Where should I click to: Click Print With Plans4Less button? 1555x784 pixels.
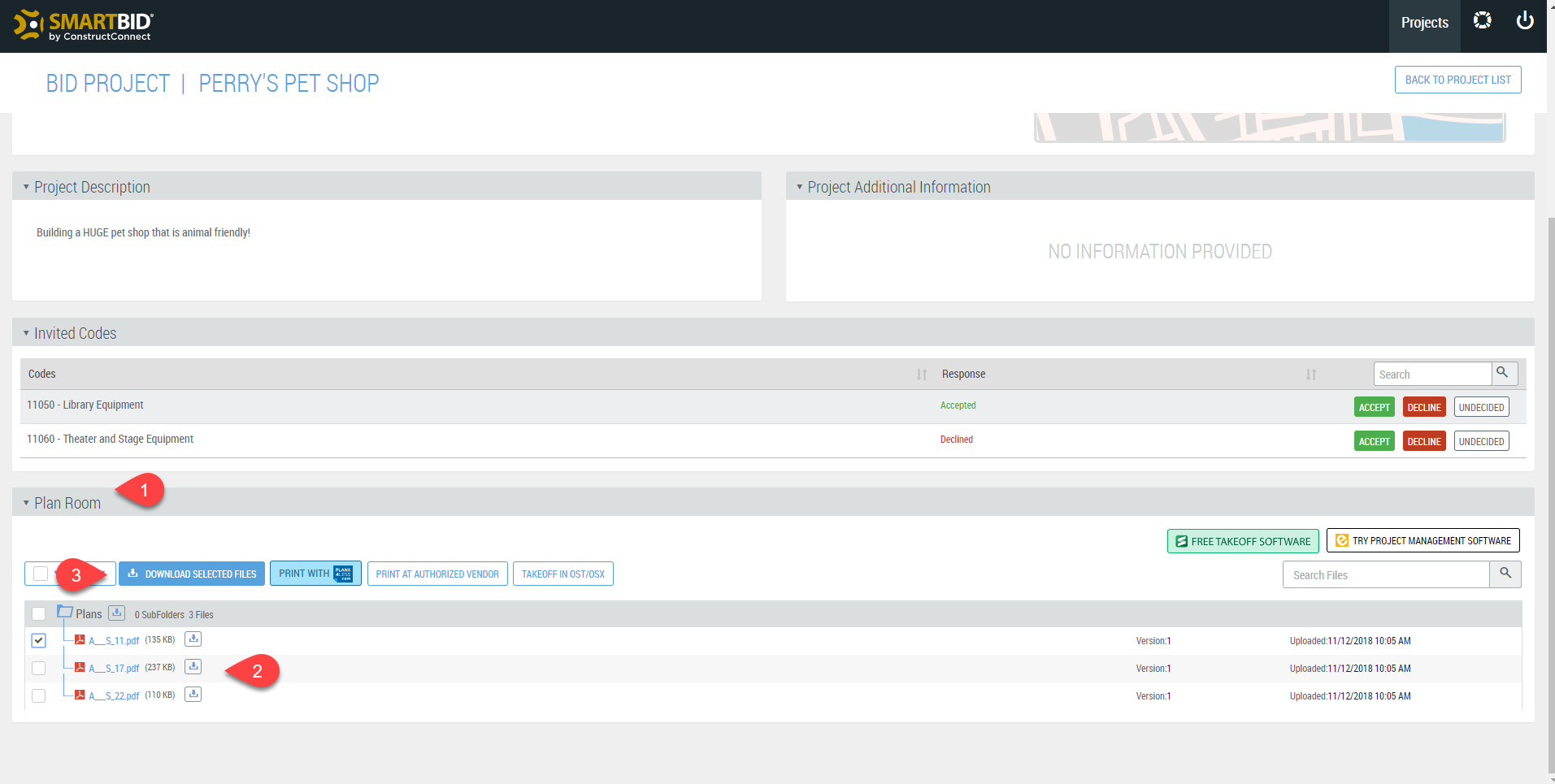click(x=315, y=574)
